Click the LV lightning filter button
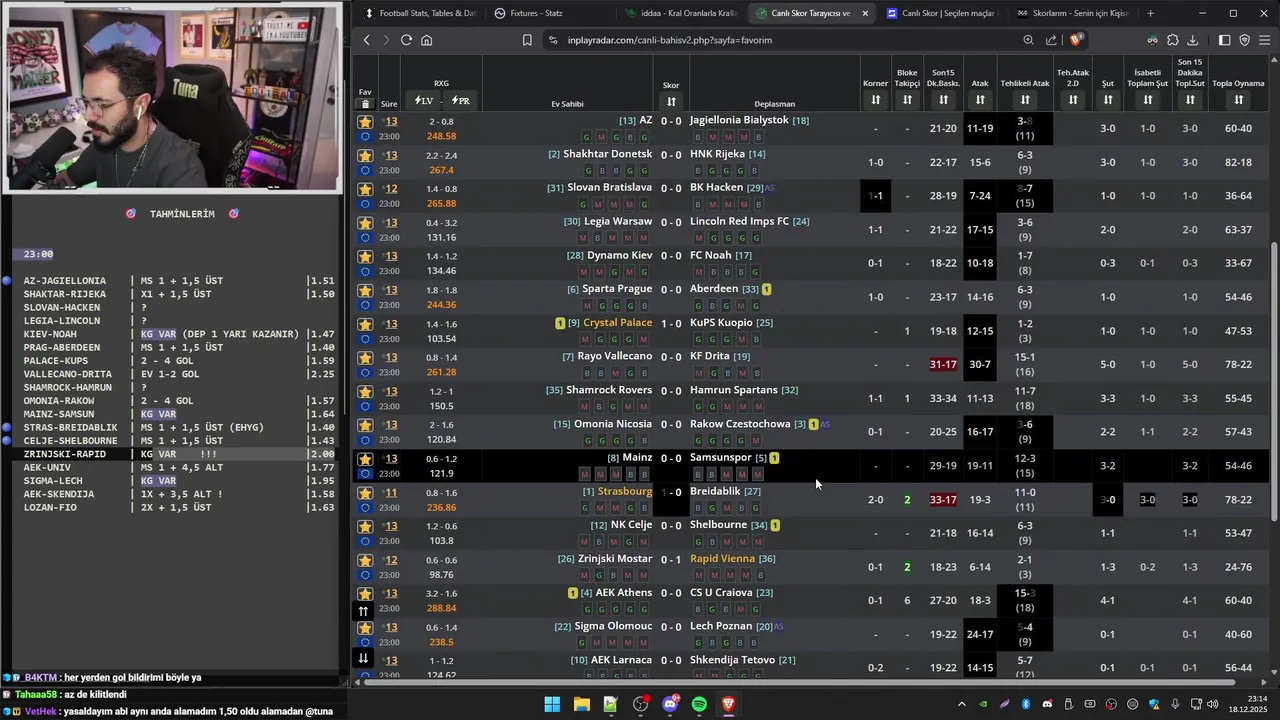This screenshot has width=1280, height=720. [x=424, y=101]
